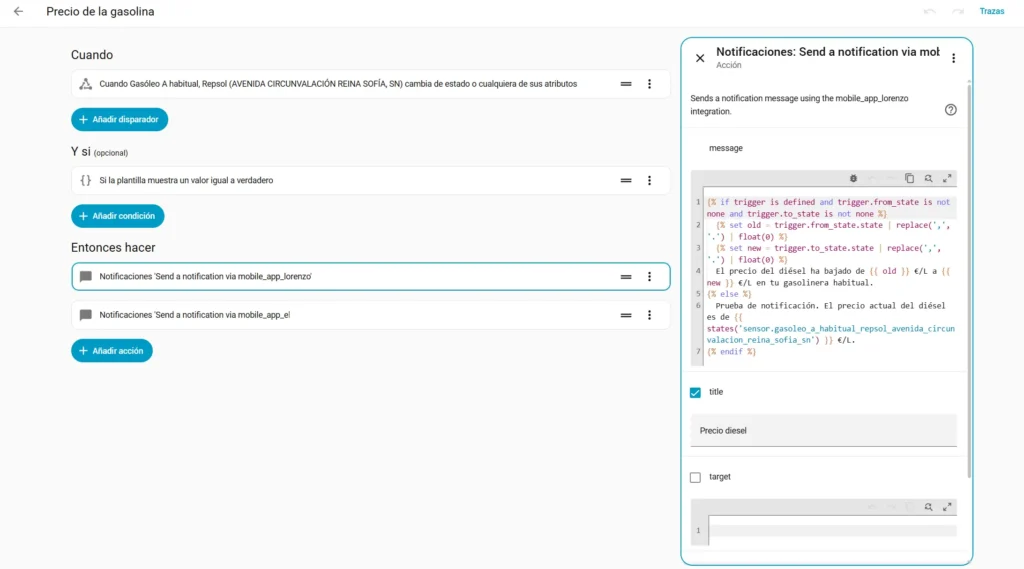The width and height of the screenshot is (1024, 569).
Task: Open the side panel three-dot menu
Action: point(953,58)
